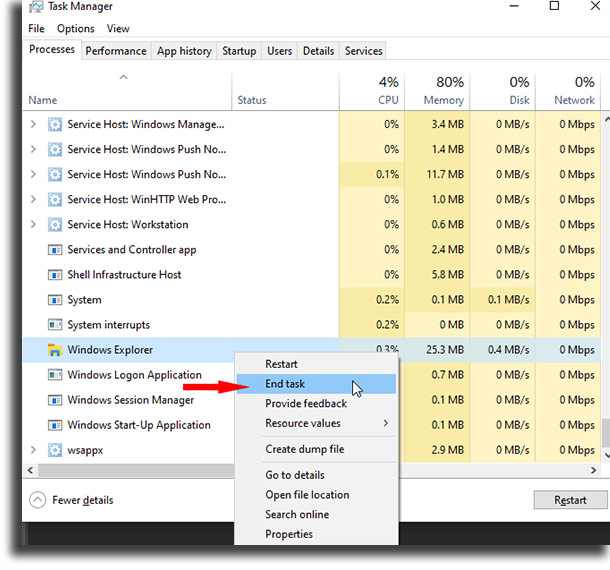Image resolution: width=610 pixels, height=570 pixels.
Task: Click the 25.3 MB memory cell
Action: [437, 350]
